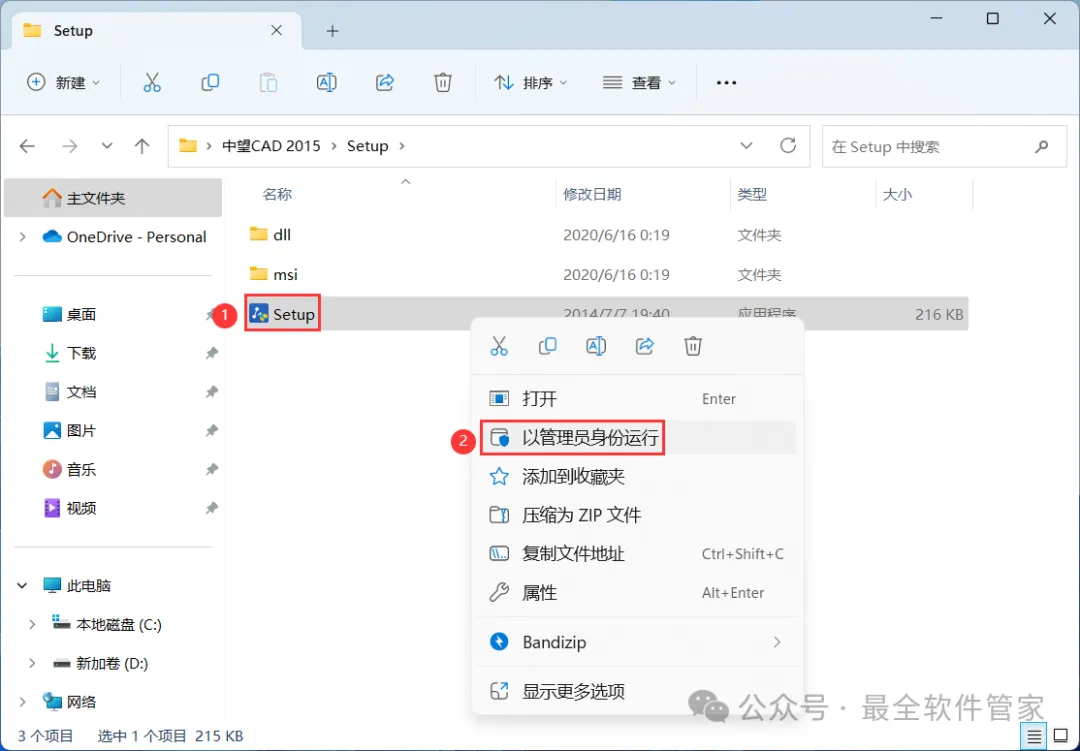1080x751 pixels.
Task: Switch to details view icon in status bar
Action: coord(1034,737)
